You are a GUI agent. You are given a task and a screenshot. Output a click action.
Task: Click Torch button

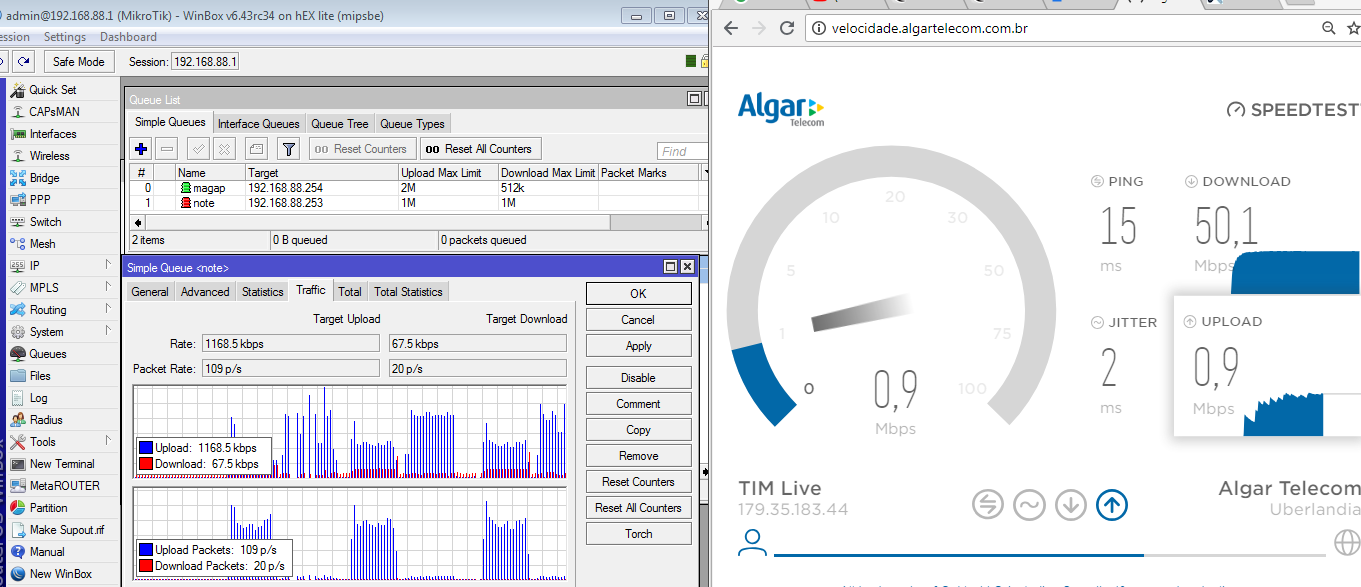(x=638, y=534)
